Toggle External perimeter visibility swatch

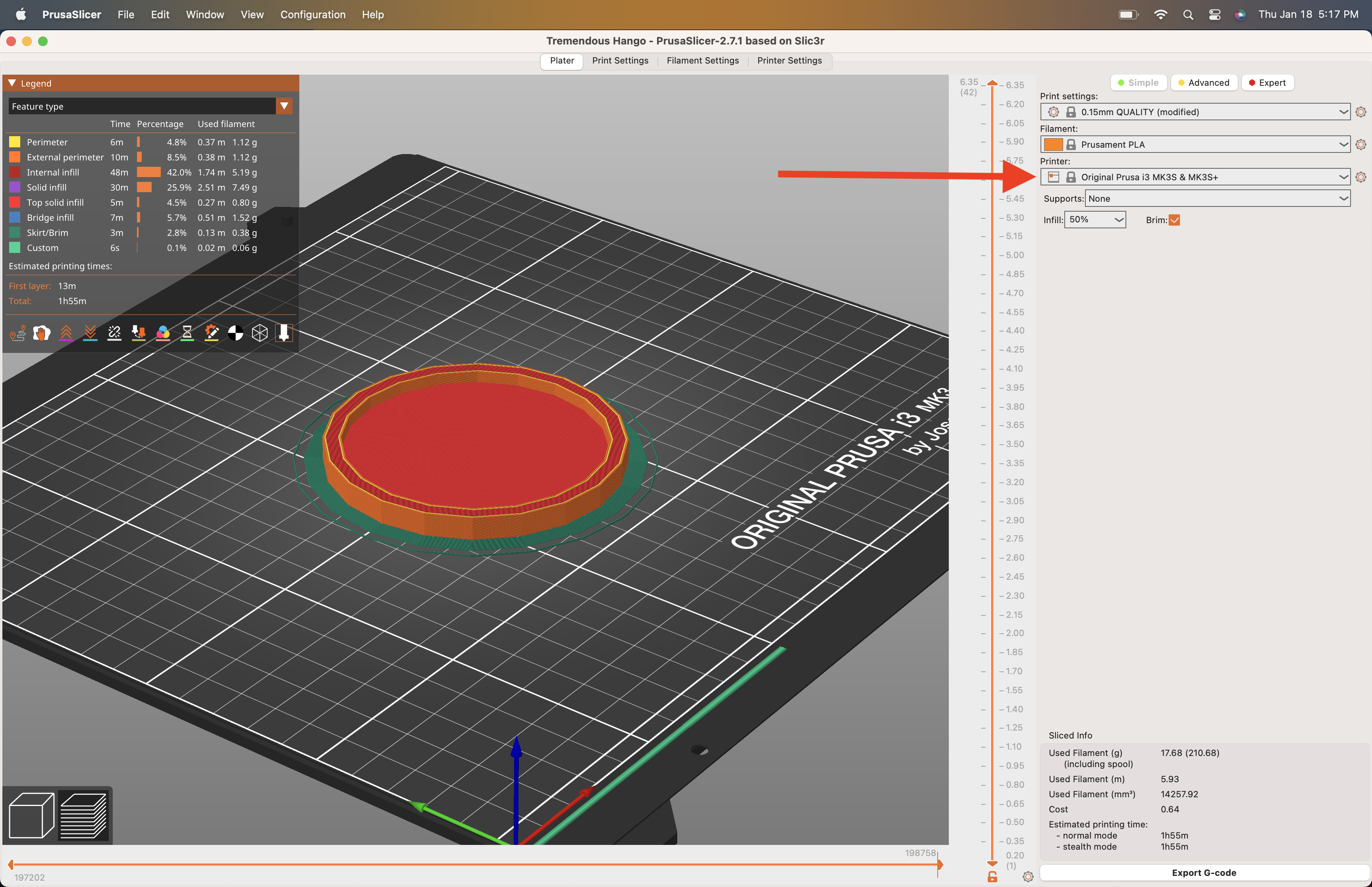tap(15, 157)
